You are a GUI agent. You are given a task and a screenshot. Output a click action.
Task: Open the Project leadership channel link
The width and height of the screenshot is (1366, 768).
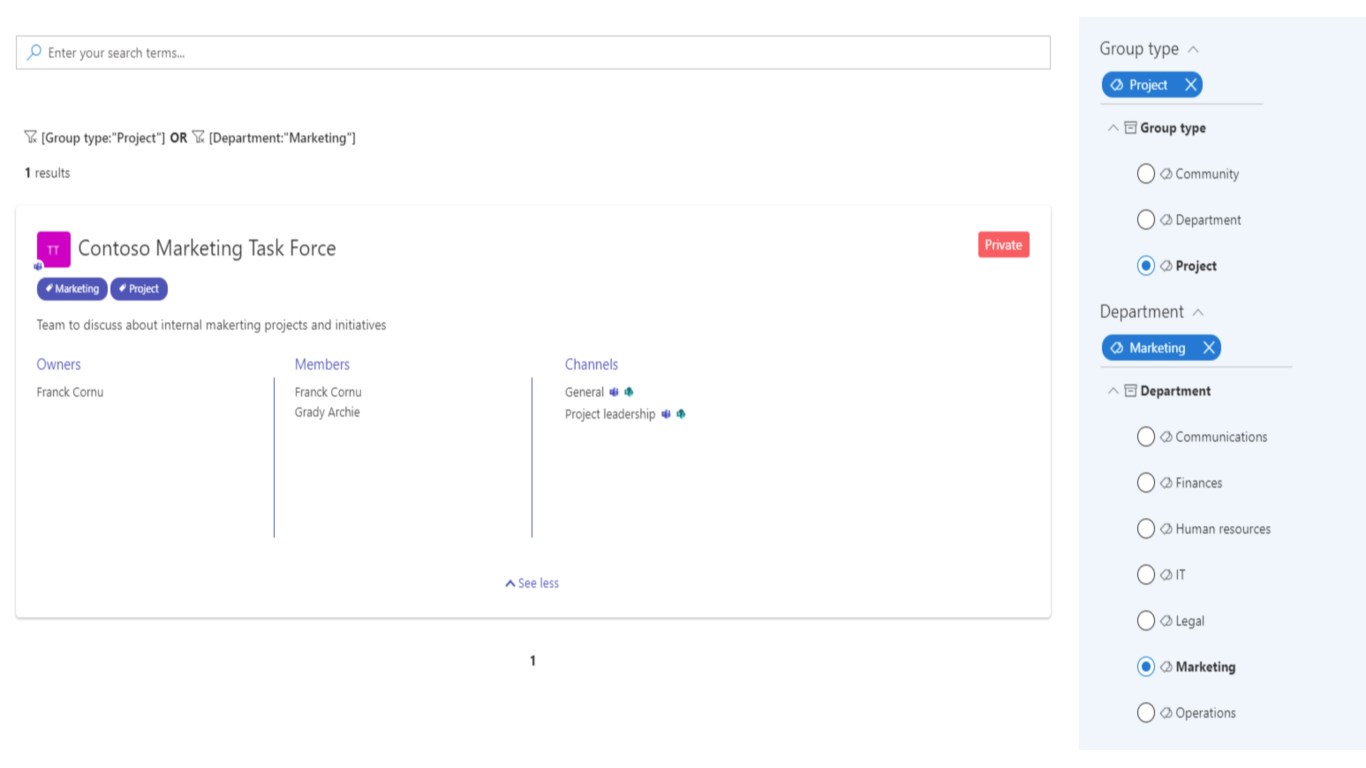(x=610, y=414)
